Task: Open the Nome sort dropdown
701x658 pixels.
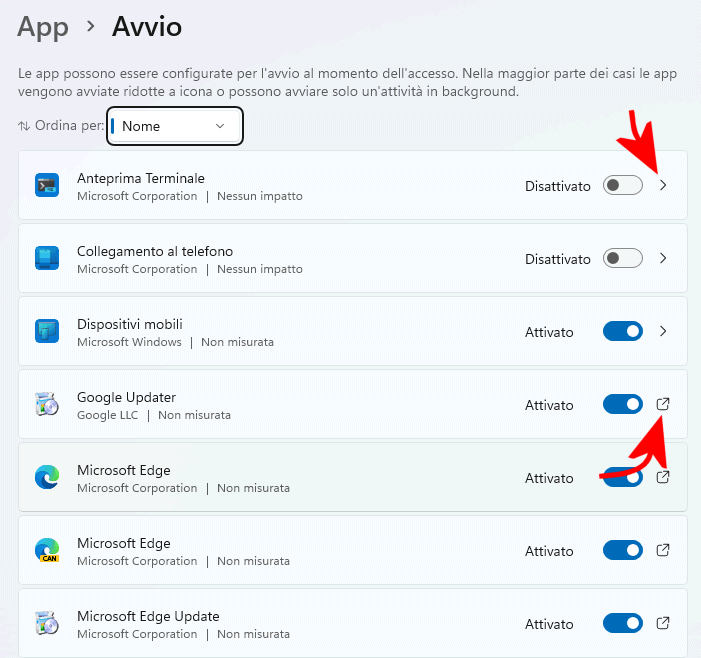Action: coord(175,126)
